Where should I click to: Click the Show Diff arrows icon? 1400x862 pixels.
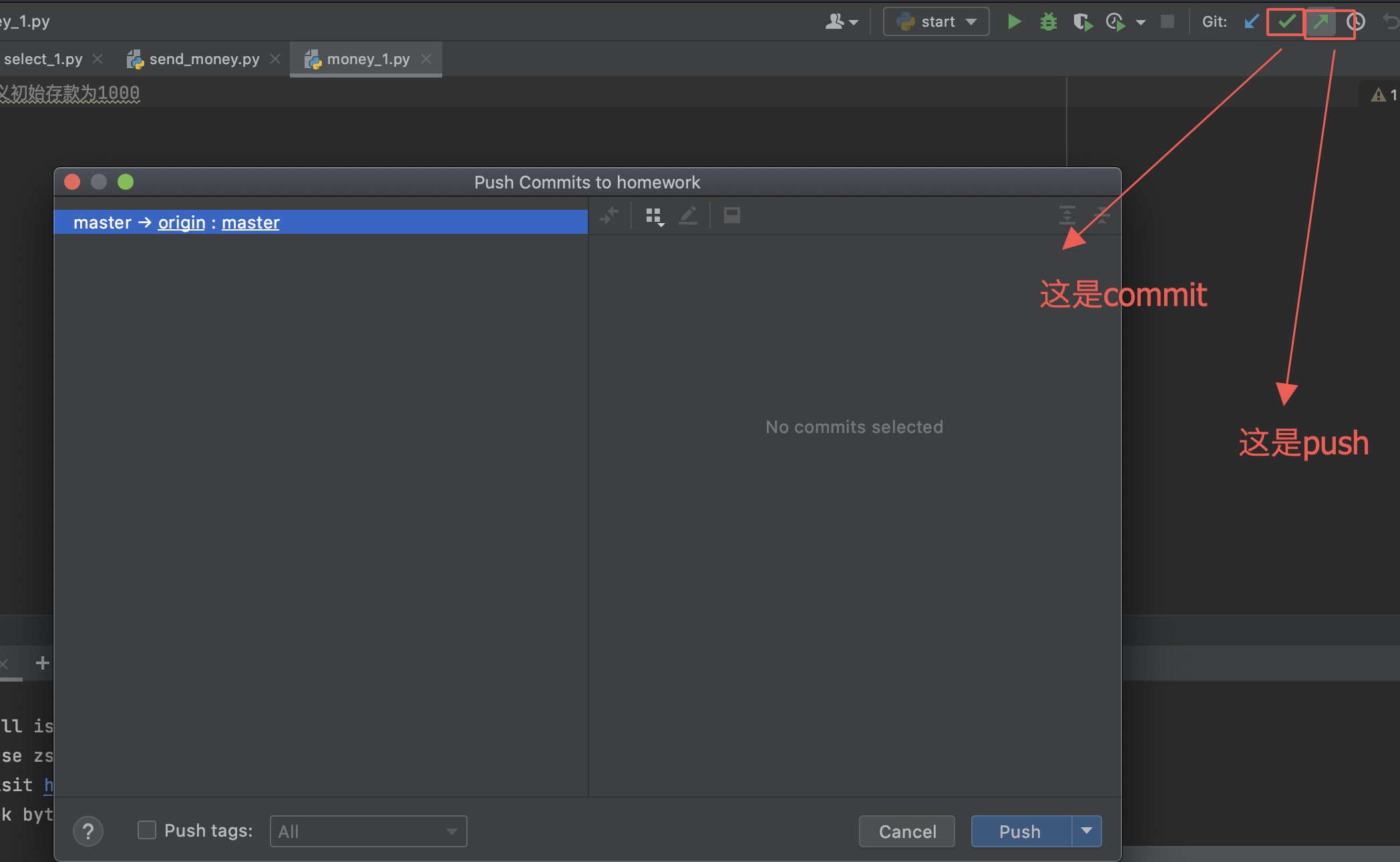(x=609, y=216)
